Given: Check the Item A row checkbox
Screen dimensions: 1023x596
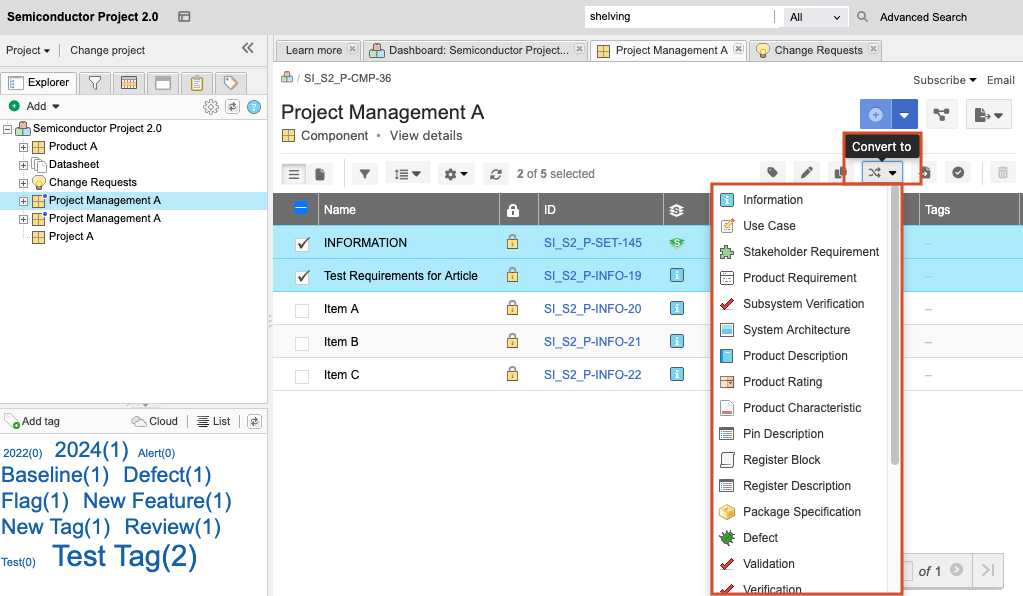Looking at the screenshot, I should pyautogui.click(x=302, y=310).
